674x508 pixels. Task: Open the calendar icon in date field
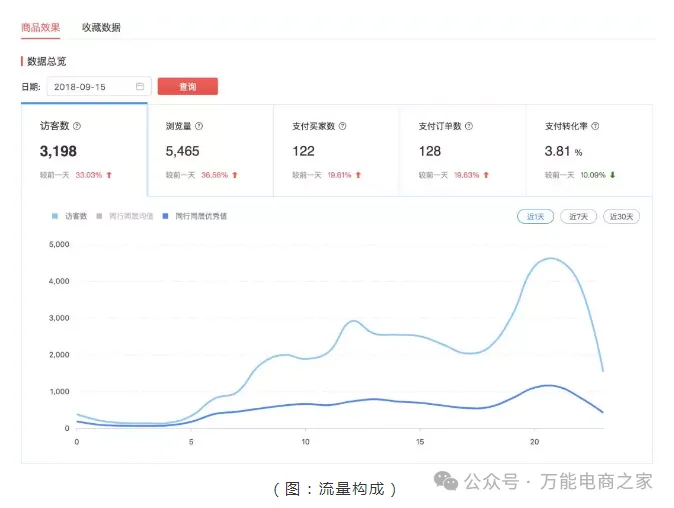tap(140, 87)
